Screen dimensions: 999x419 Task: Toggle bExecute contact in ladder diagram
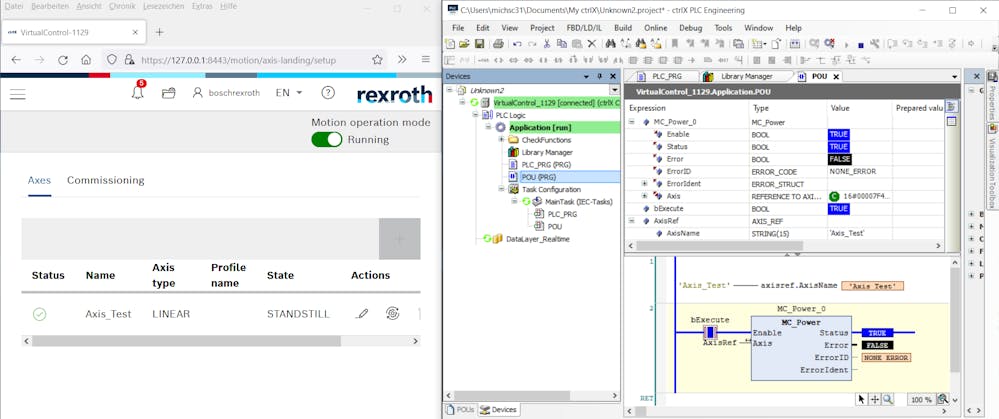click(x=710, y=332)
